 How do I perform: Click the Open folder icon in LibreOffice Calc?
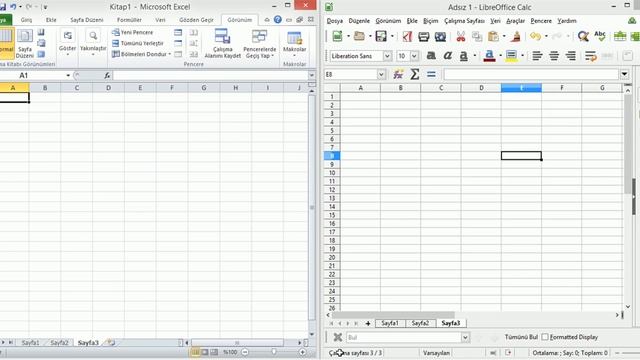click(359, 37)
